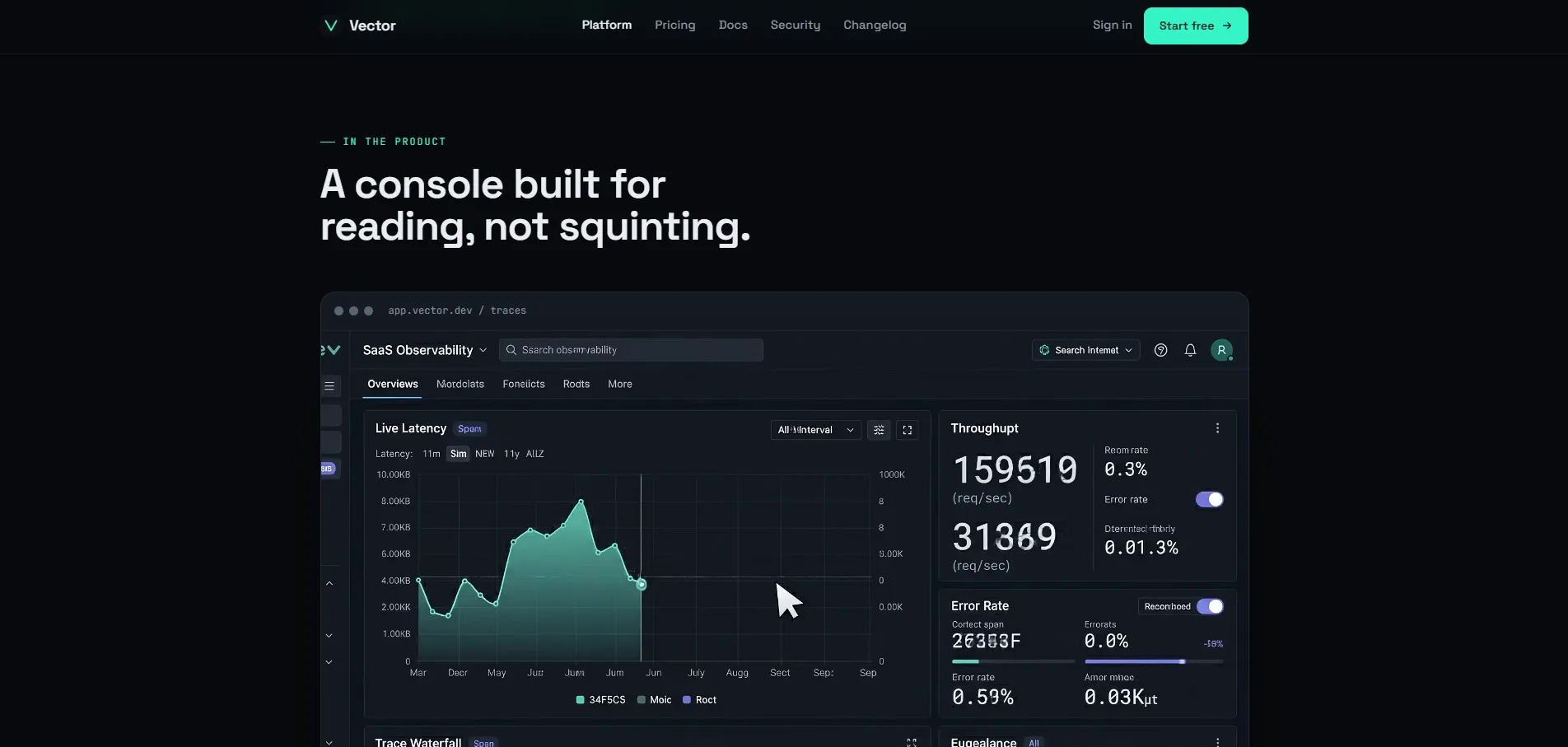Switch to the Mordolats tab
This screenshot has width=1568, height=747.
point(460,384)
